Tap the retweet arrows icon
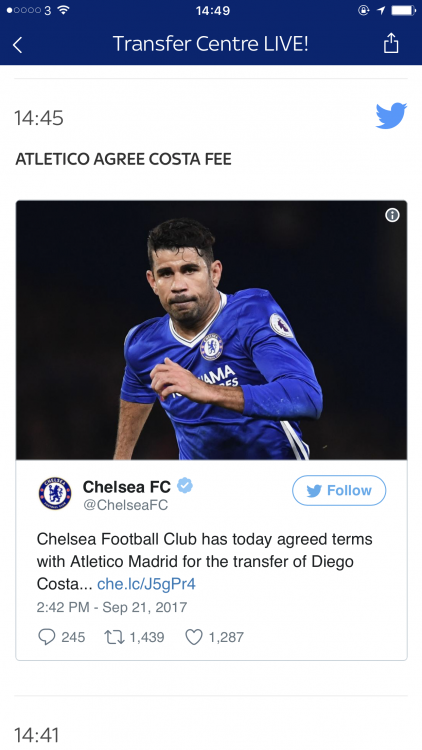 tap(114, 637)
